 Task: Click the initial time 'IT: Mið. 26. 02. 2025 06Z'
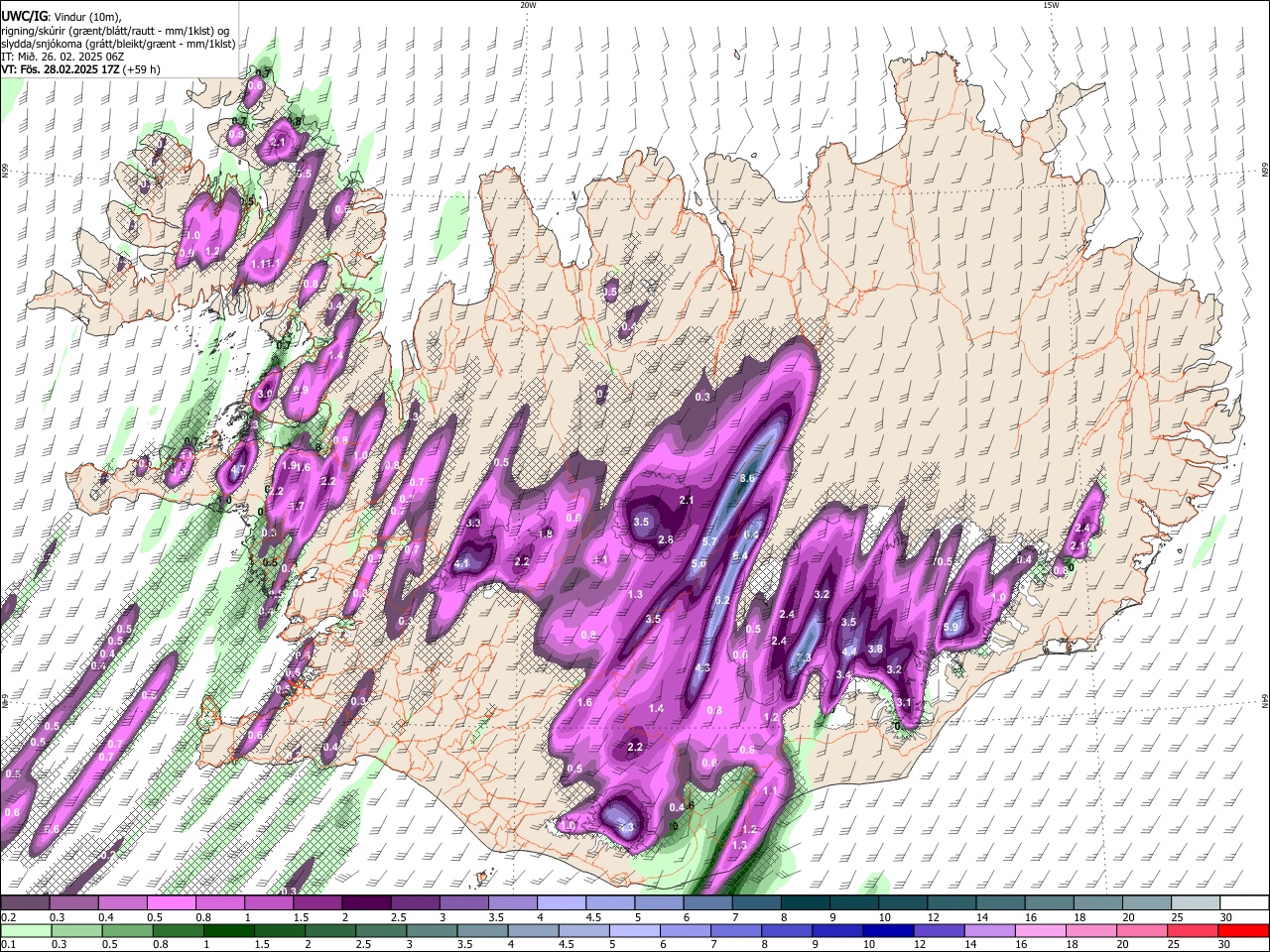(63, 57)
